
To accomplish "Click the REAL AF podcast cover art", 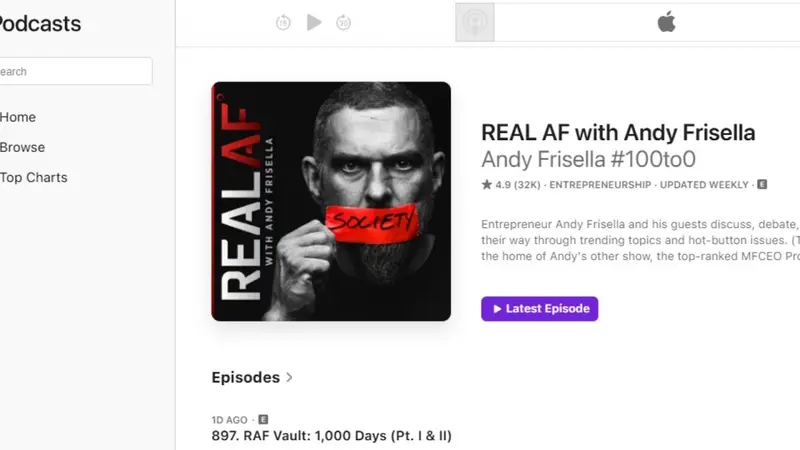I will point(331,202).
